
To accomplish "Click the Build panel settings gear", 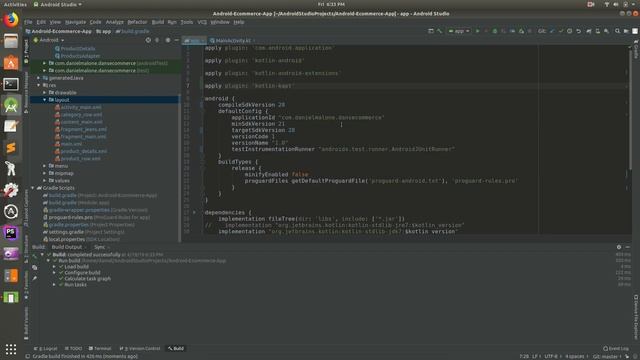I will click(x=619, y=247).
